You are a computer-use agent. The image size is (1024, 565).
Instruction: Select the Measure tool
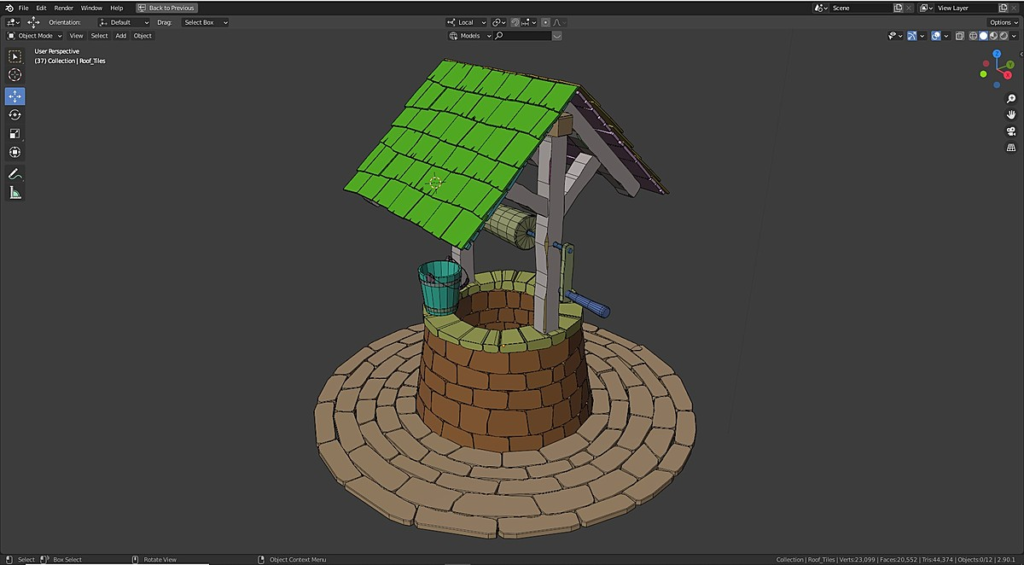pos(15,193)
